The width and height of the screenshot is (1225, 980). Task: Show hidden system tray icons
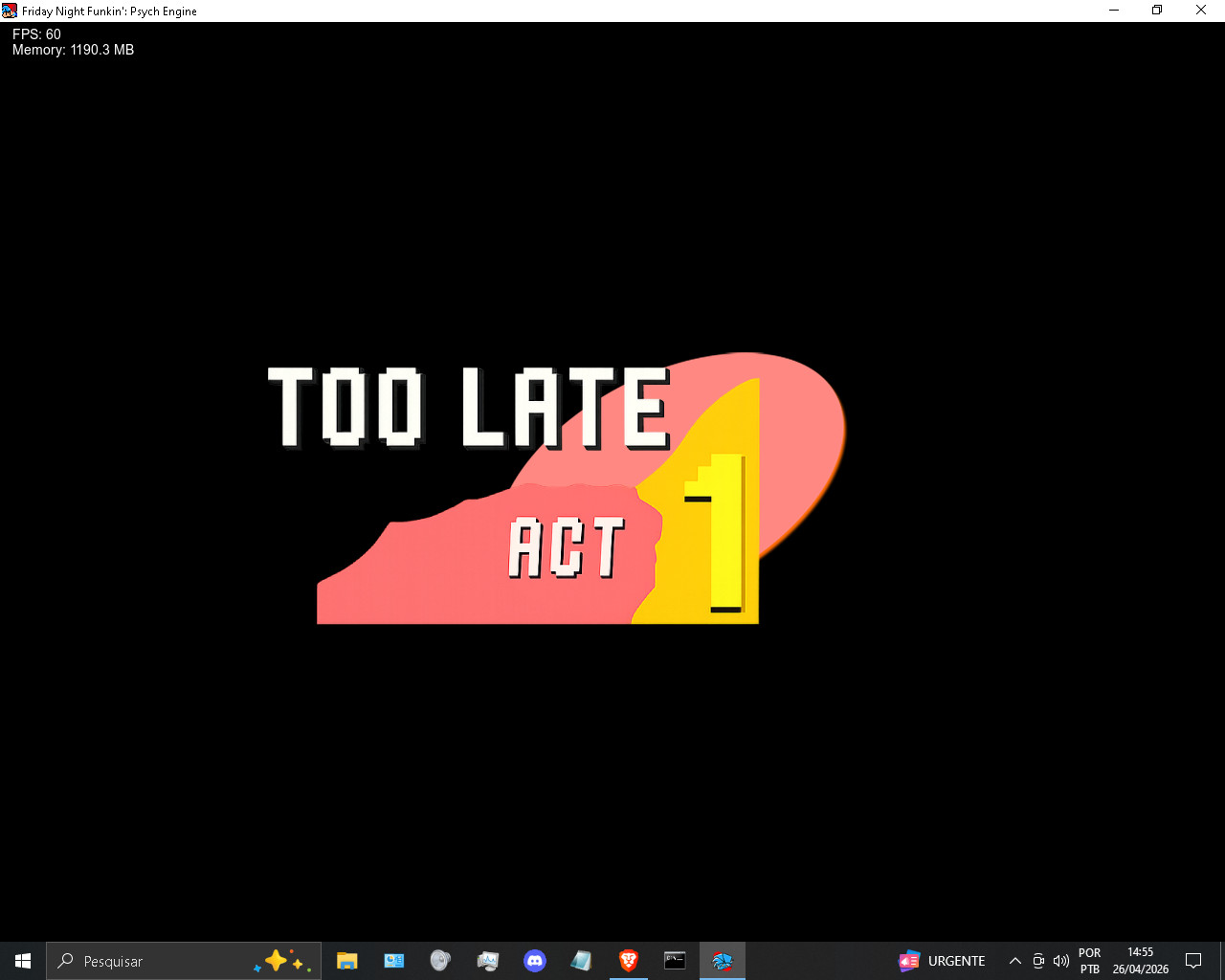click(1015, 961)
